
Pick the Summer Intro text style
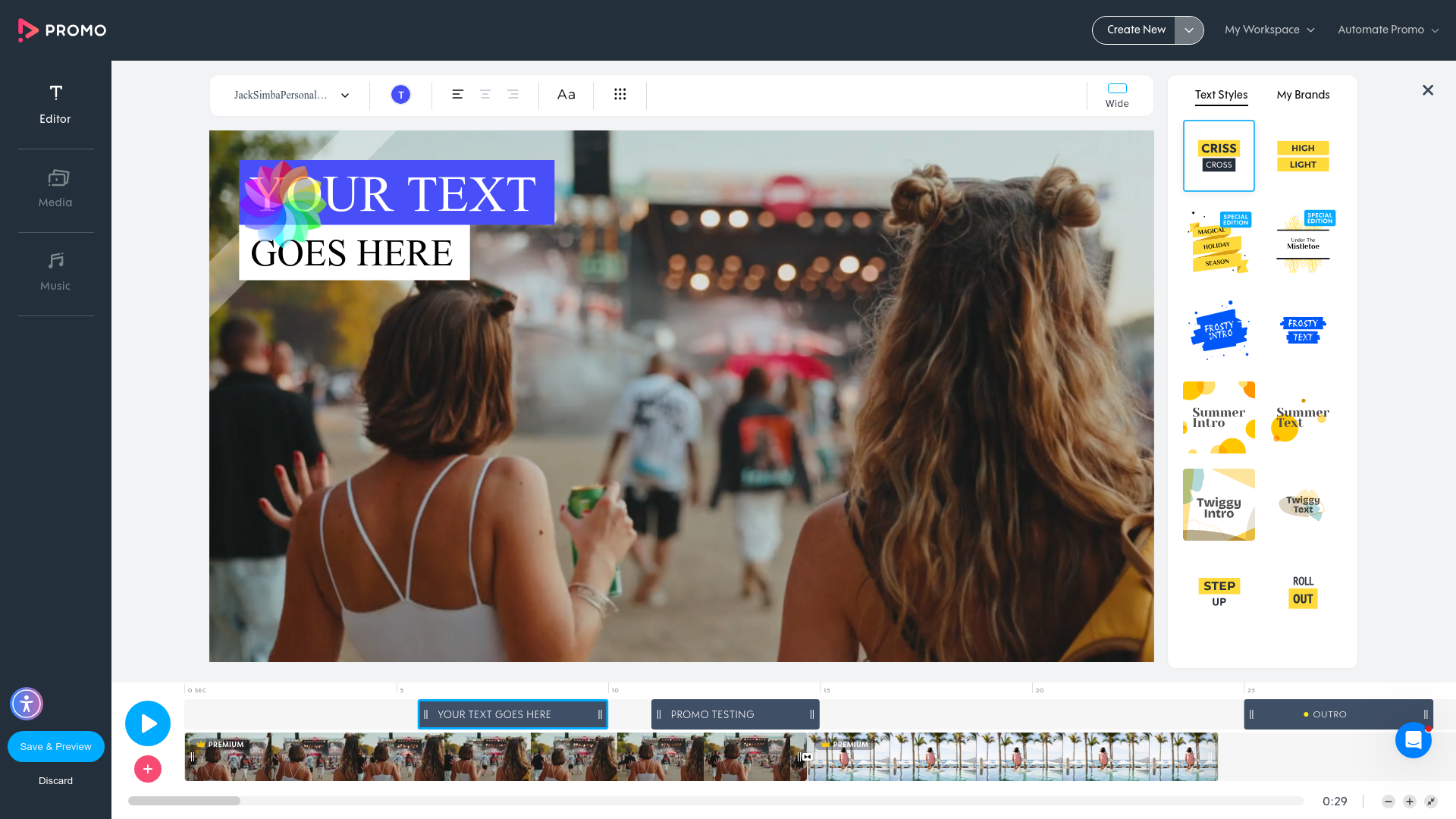click(x=1219, y=417)
